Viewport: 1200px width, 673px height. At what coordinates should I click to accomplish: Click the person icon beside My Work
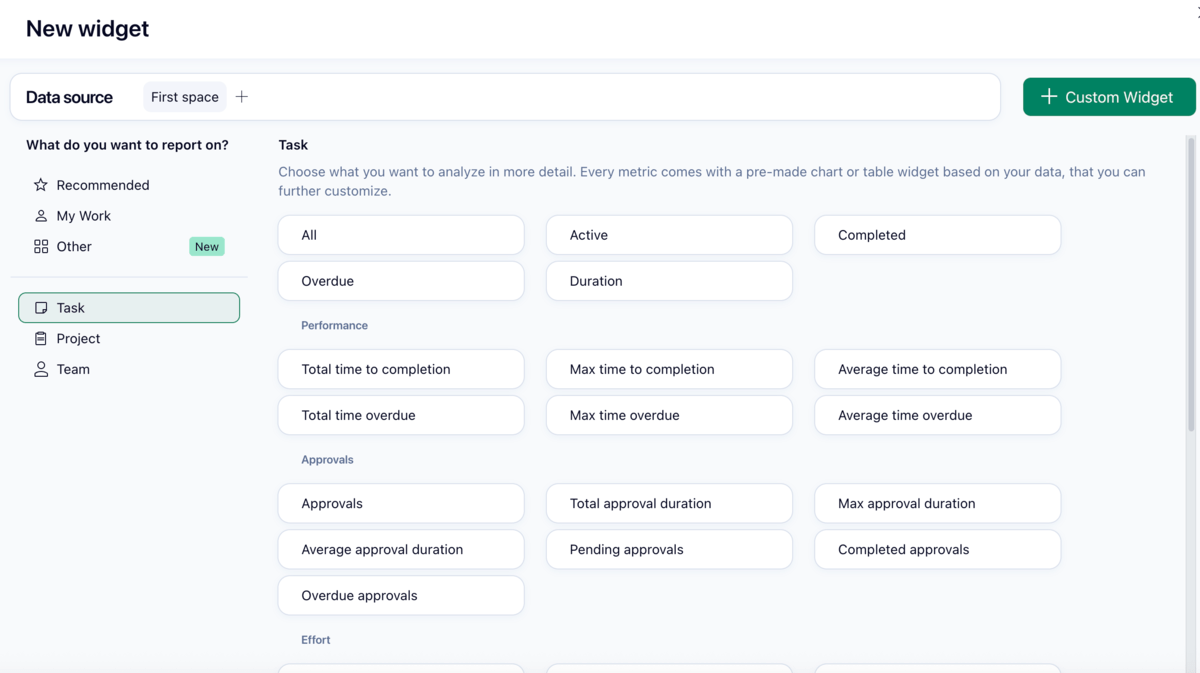point(41,216)
